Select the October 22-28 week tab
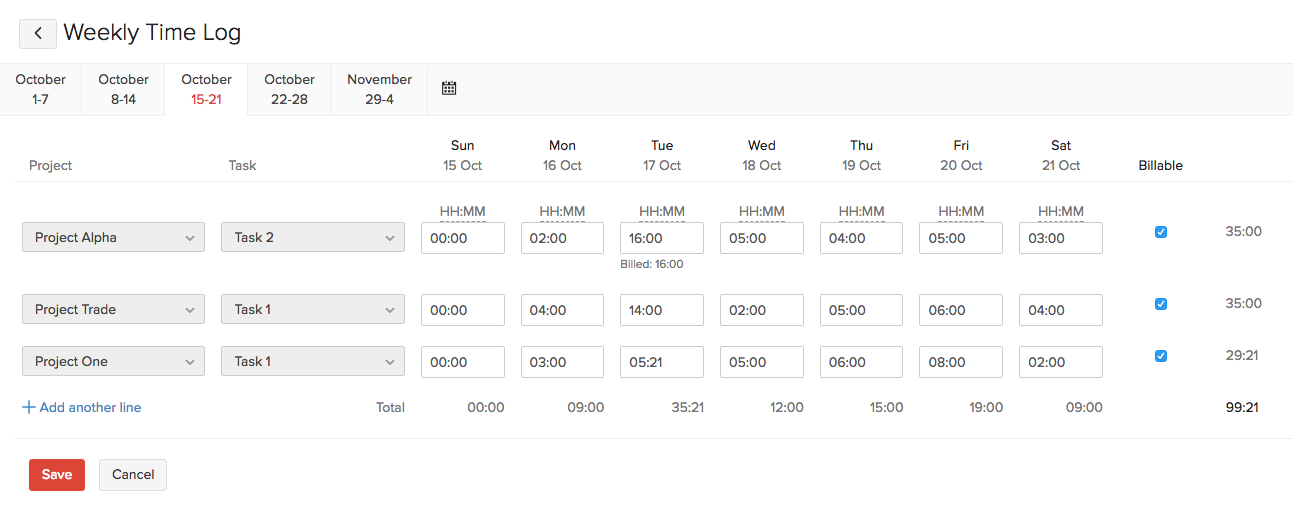 coord(289,89)
